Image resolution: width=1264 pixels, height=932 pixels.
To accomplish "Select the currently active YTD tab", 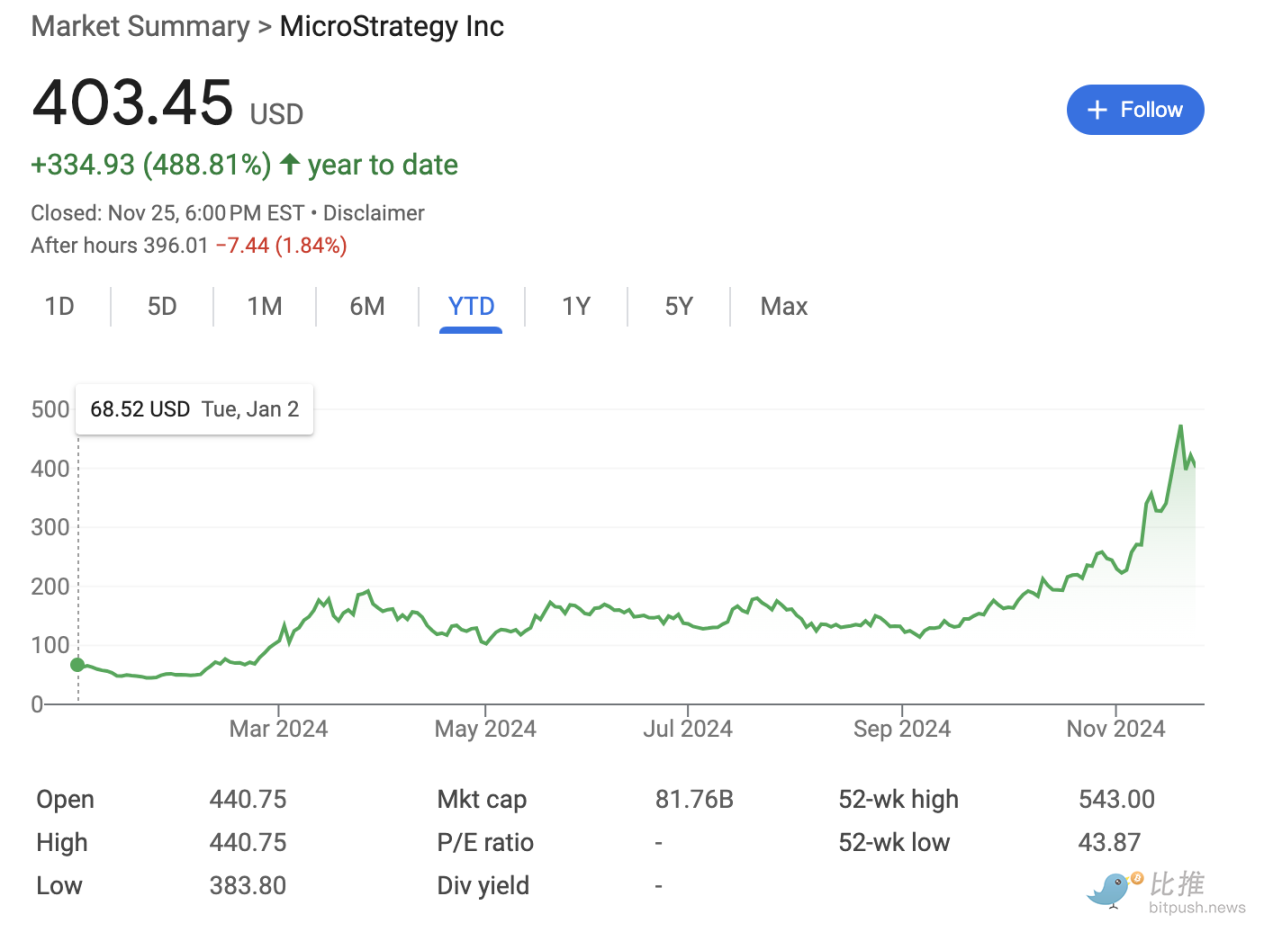I will (470, 306).
